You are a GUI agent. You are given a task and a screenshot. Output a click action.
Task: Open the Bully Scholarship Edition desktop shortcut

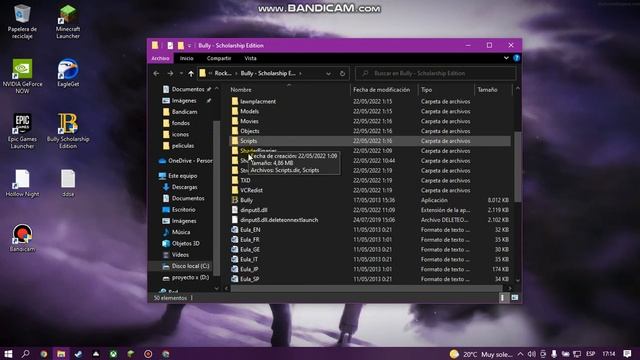point(68,131)
